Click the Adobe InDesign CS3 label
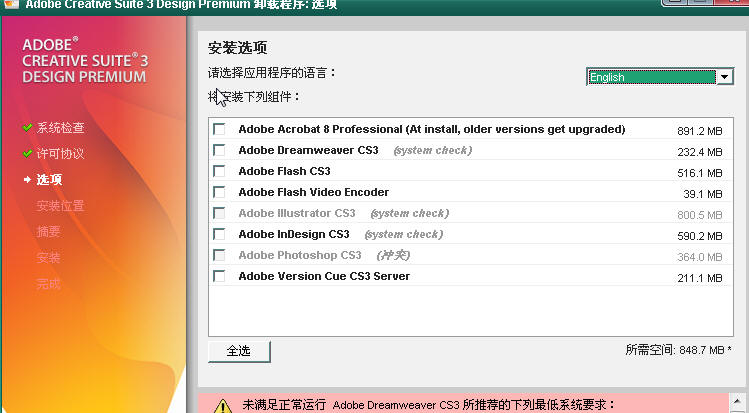Image resolution: width=749 pixels, height=413 pixels. pos(294,234)
